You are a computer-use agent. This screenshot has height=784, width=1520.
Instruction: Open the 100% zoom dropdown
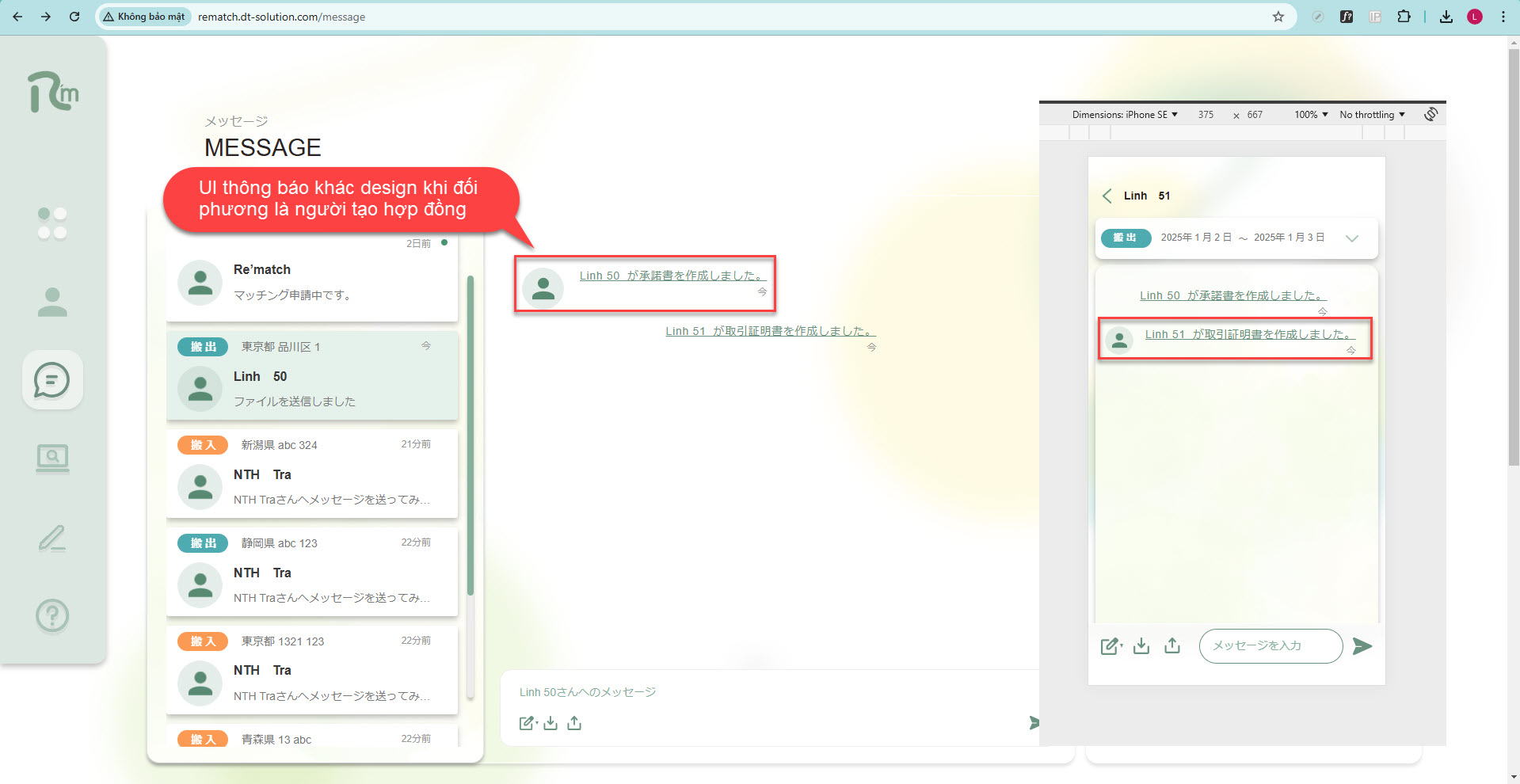pos(1310,115)
